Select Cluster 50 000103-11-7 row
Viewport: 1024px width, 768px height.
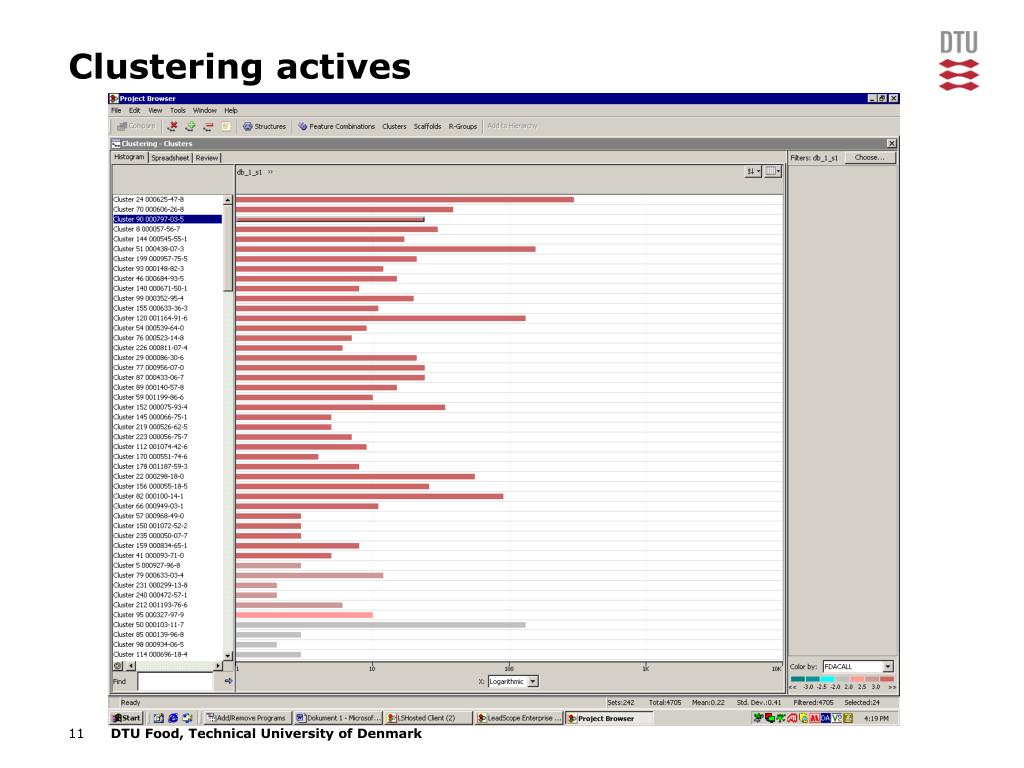point(167,624)
